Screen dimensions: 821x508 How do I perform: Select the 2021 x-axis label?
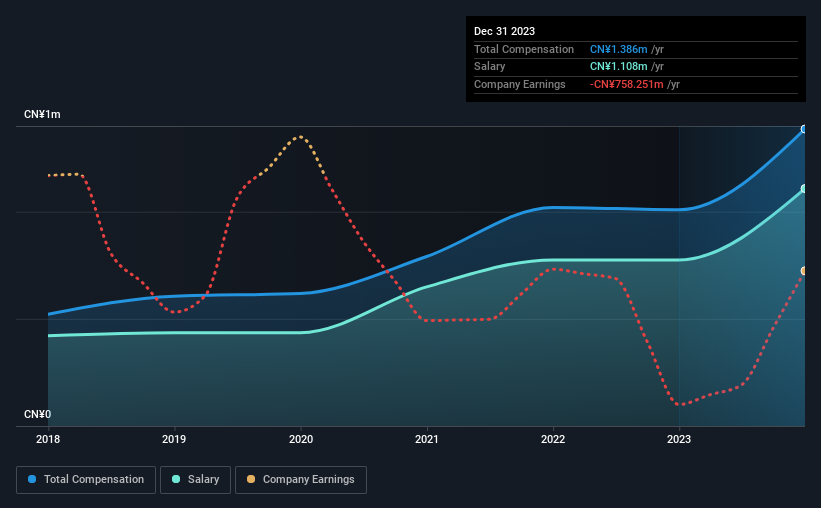(427, 439)
